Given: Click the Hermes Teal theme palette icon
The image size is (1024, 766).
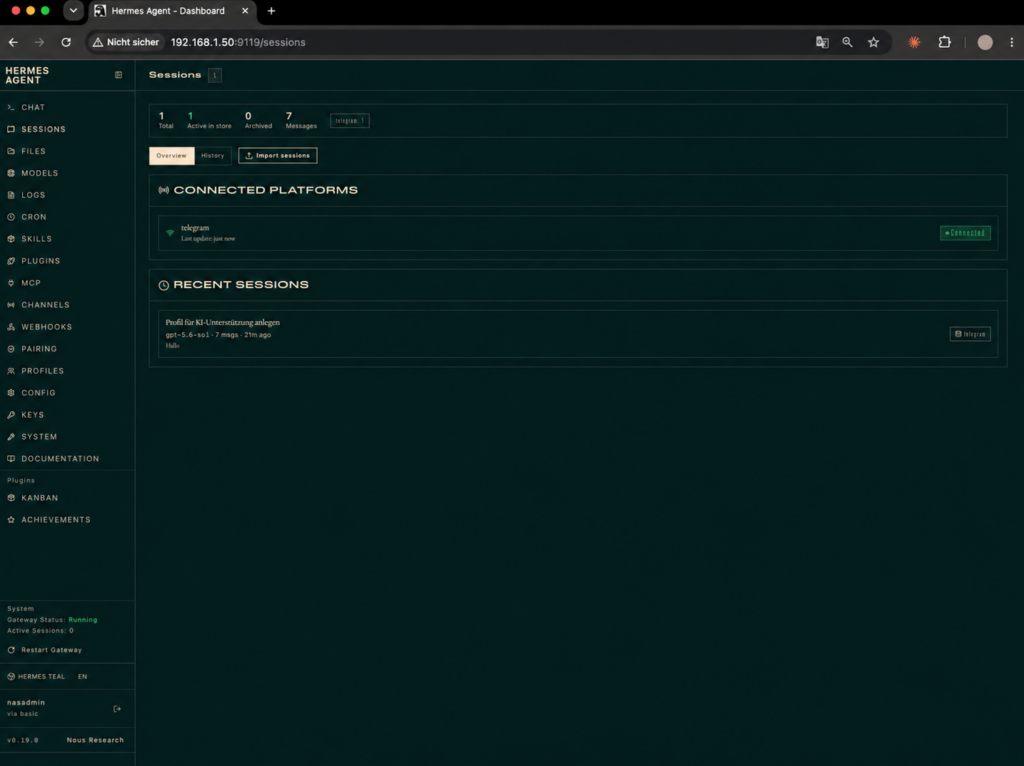Looking at the screenshot, I should (x=11, y=677).
